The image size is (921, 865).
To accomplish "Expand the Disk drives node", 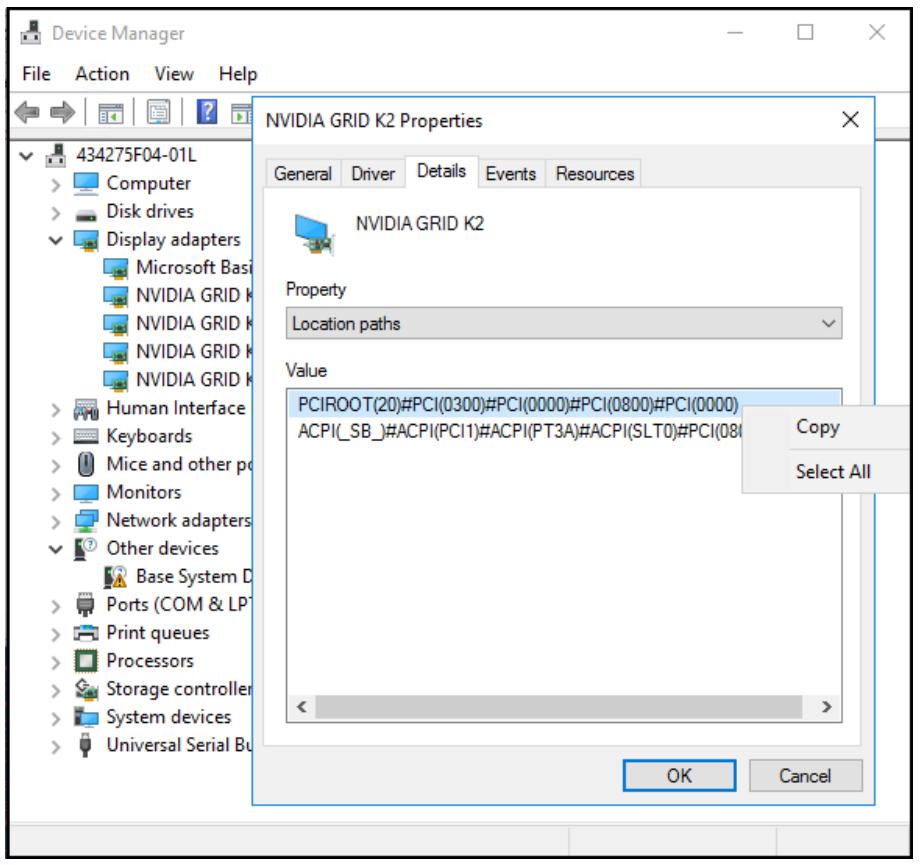I will (x=56, y=213).
